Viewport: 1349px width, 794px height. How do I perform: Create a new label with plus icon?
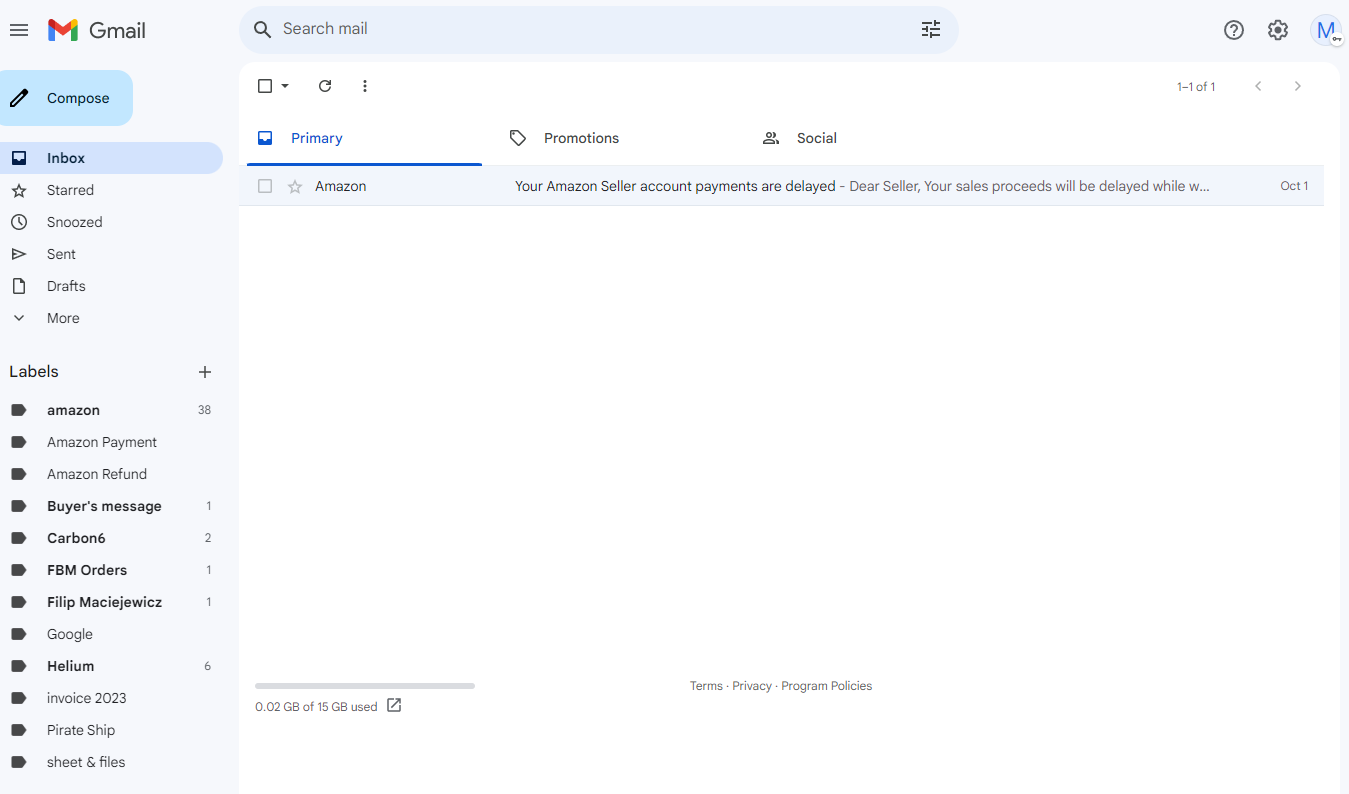[x=205, y=372]
